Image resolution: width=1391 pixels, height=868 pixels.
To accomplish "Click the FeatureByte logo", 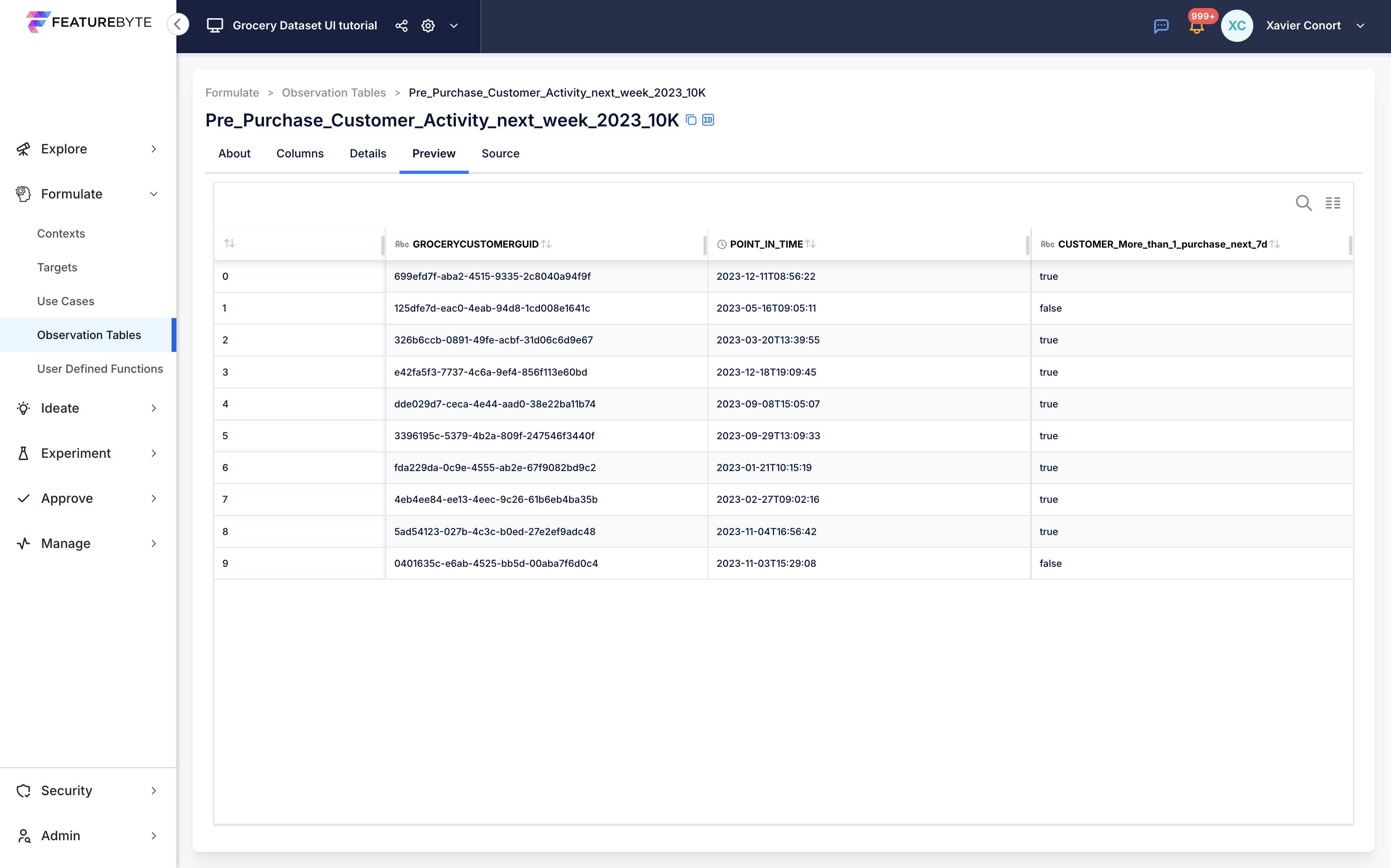I will tap(89, 22).
